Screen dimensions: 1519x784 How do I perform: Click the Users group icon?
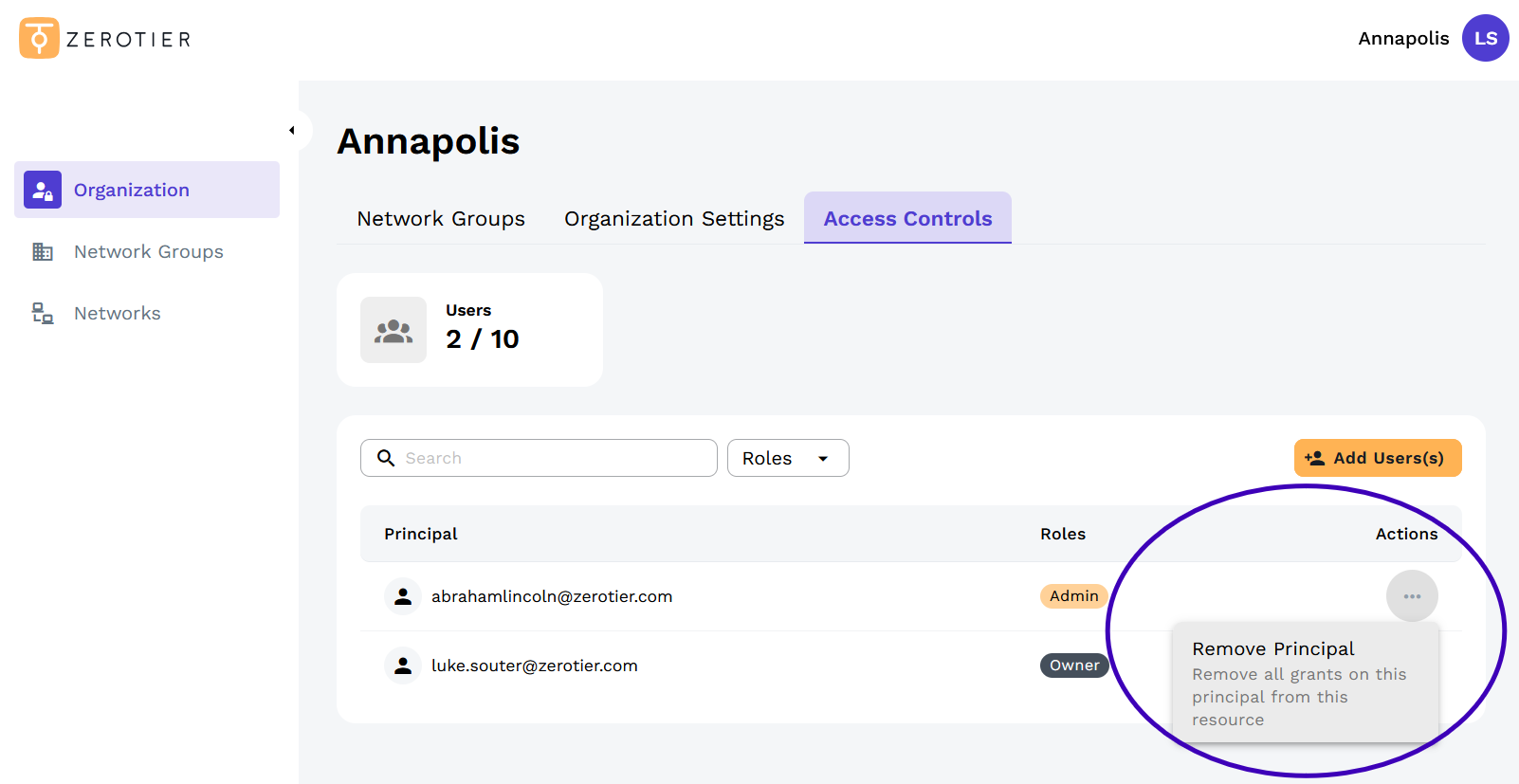click(393, 330)
